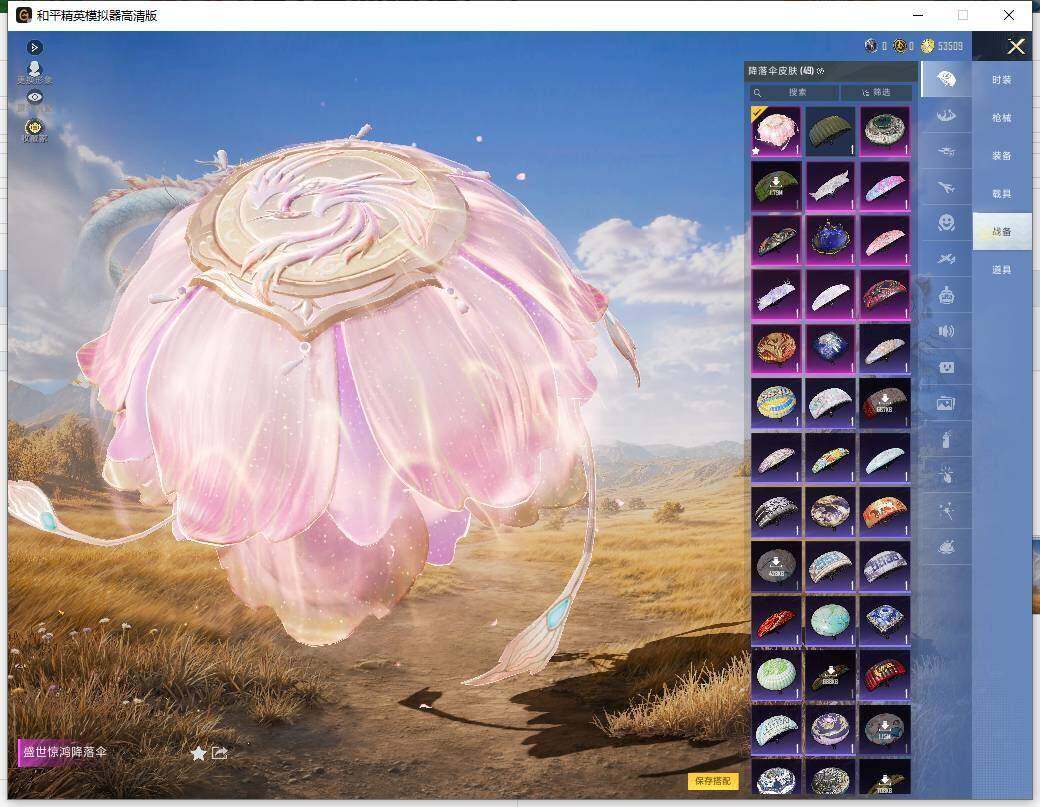Screen dimensions: 1040x807
Task: Click the yellow 保存搭配 button
Action: 713,781
